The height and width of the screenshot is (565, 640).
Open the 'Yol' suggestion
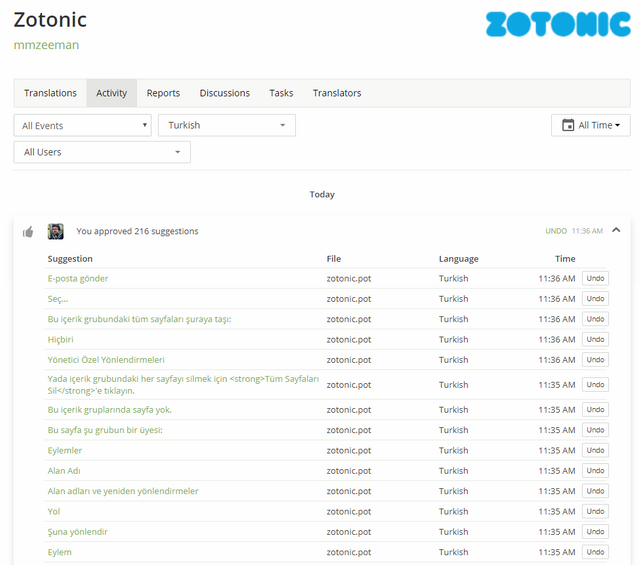53,512
